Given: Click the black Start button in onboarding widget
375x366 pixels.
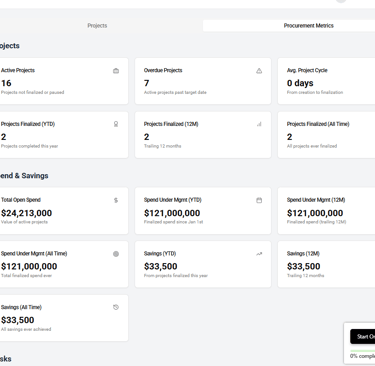Looking at the screenshot, I should [363, 337].
